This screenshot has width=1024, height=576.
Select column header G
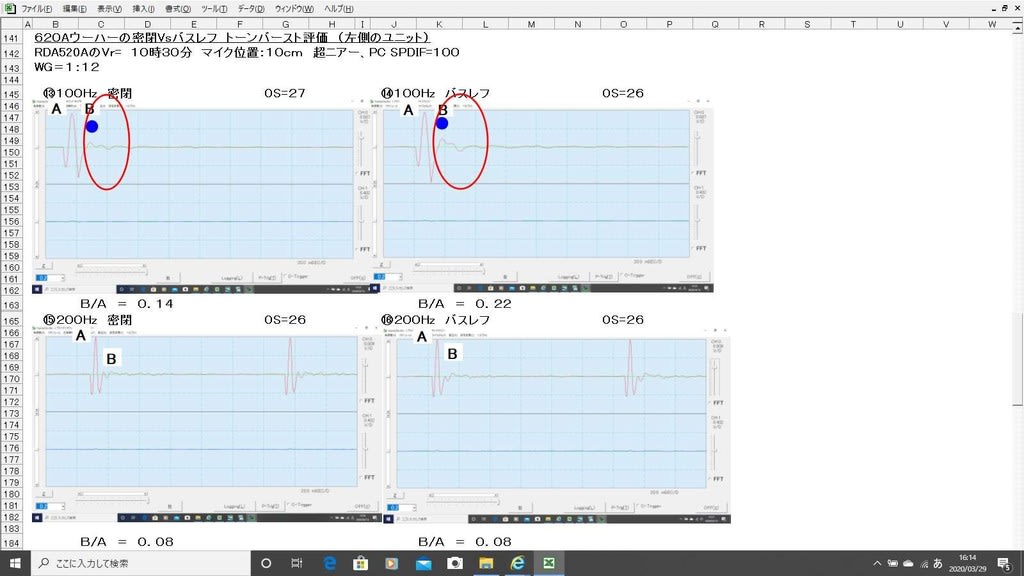tap(285, 24)
